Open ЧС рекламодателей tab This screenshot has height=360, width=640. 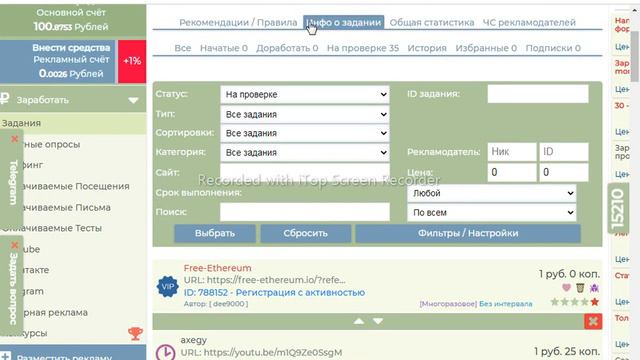tap(529, 22)
